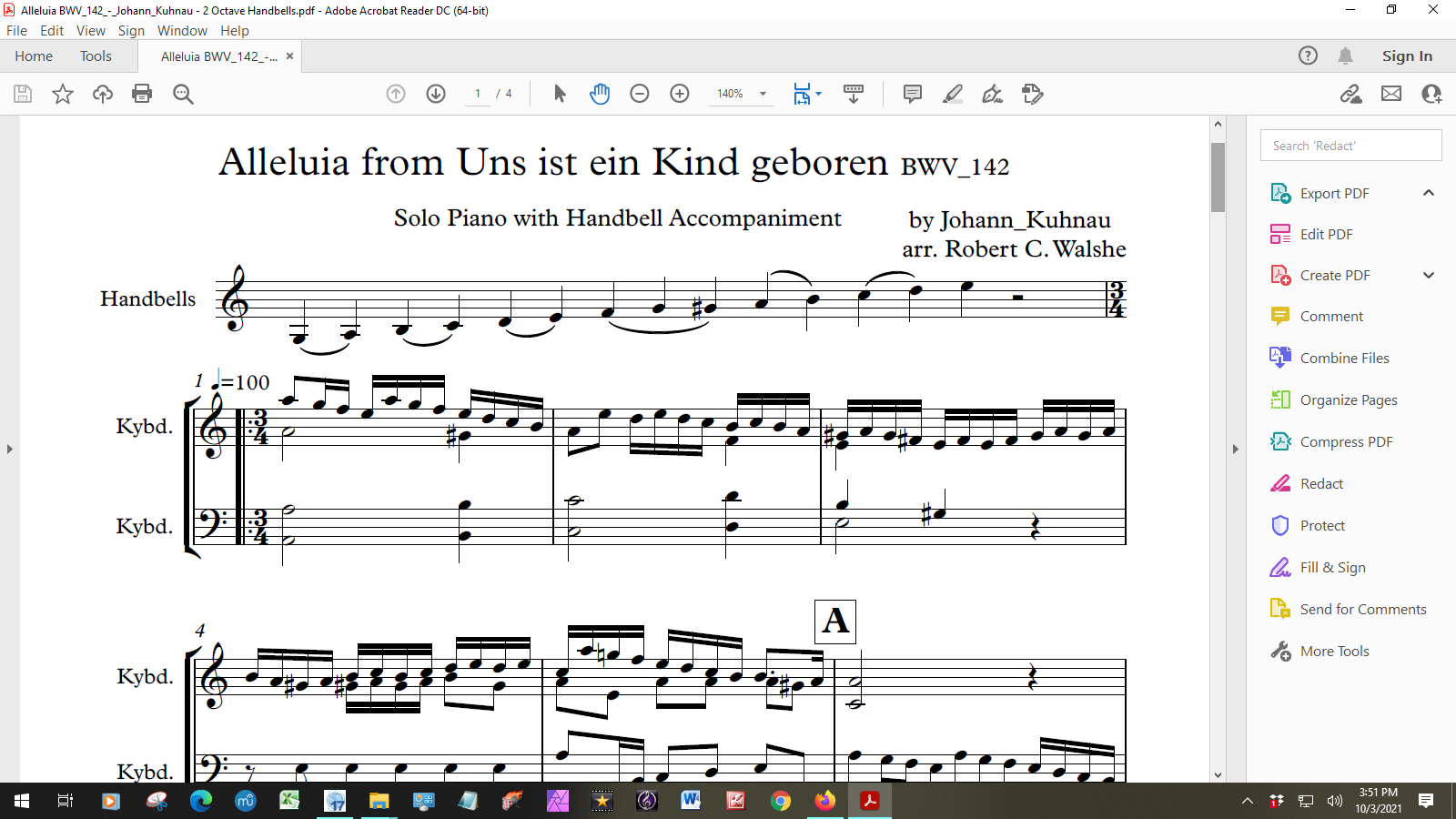Click the fit page width icon
1456x819 pixels.
tap(802, 94)
